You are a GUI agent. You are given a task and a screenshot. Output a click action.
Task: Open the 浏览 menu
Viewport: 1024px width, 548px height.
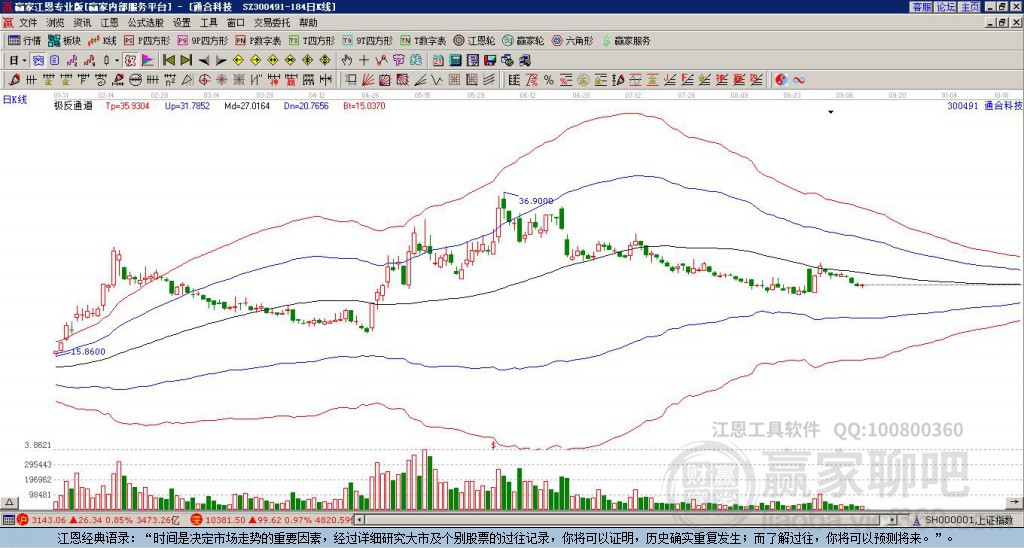click(55, 23)
